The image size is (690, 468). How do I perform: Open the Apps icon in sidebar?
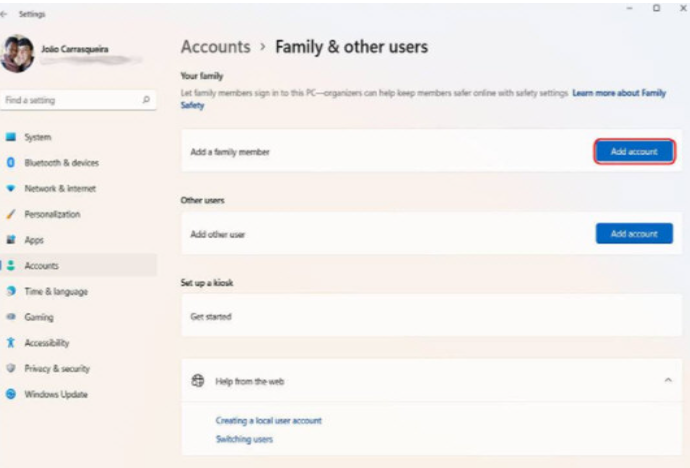pos(11,240)
